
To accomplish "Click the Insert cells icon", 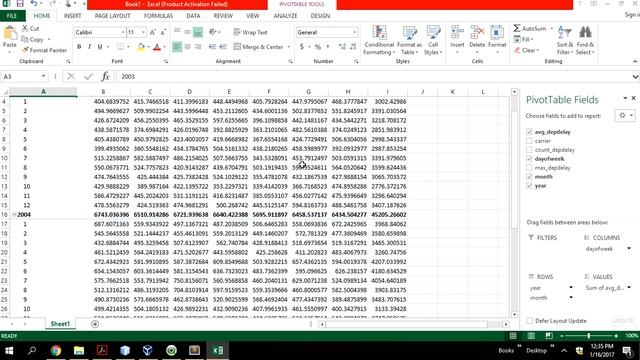I will point(457,33).
